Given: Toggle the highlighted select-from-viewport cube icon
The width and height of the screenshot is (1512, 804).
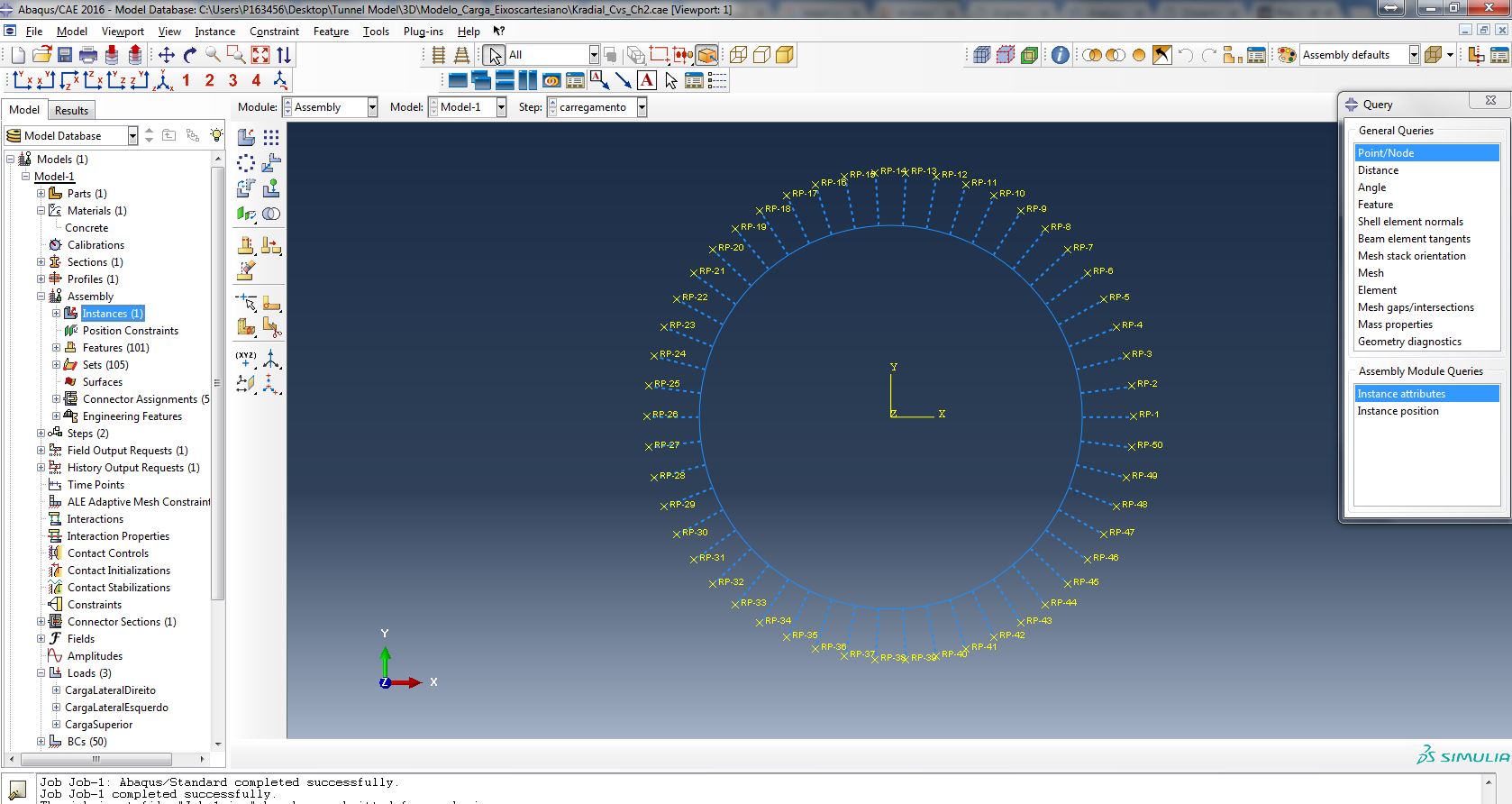Looking at the screenshot, I should click(x=707, y=55).
